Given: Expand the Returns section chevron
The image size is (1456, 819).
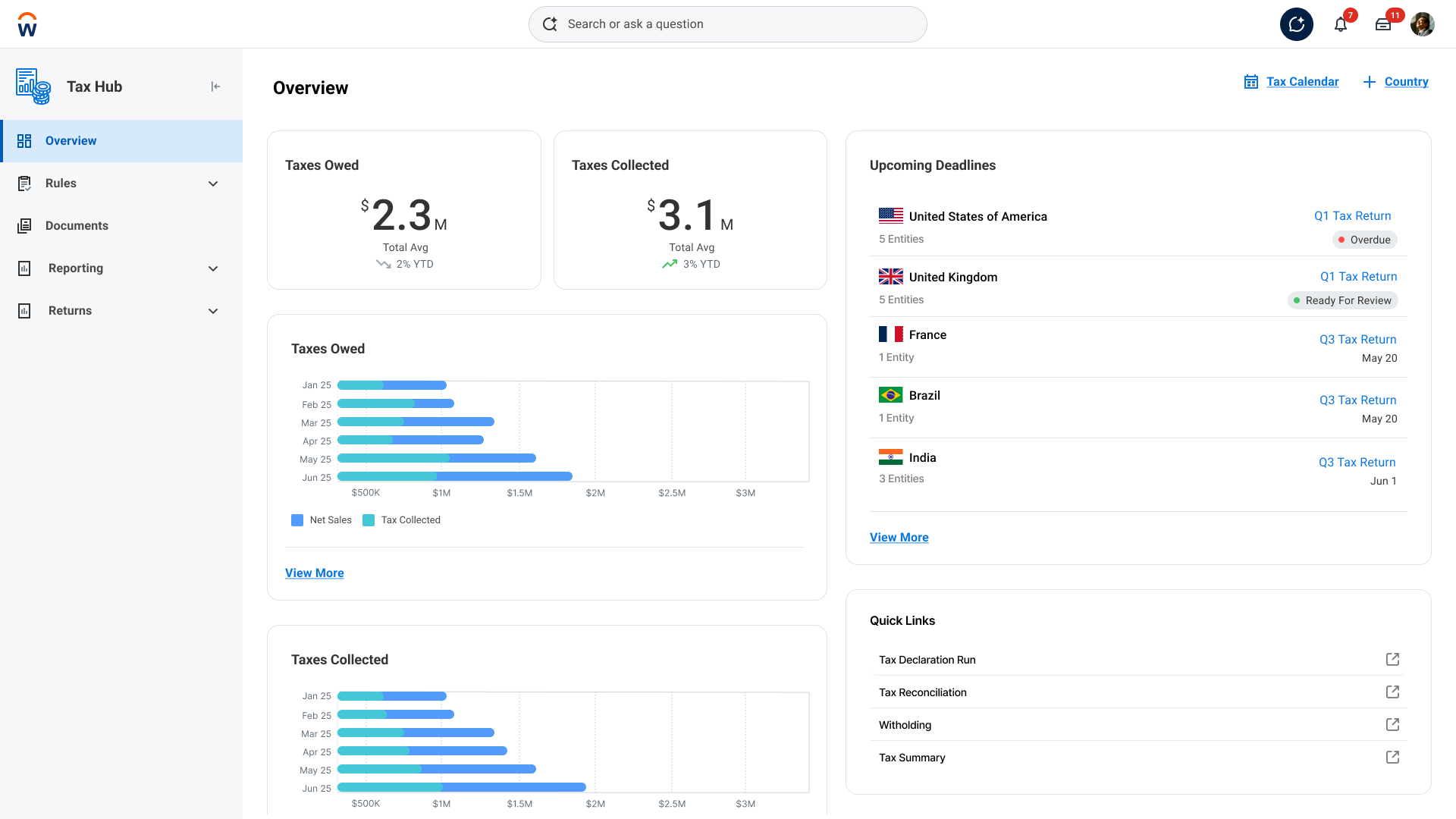Looking at the screenshot, I should (x=213, y=311).
